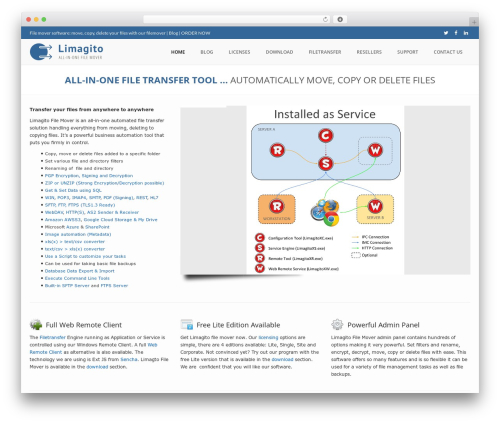500x423 pixels.
Task: Open the CONTACT US menu item
Action: click(x=448, y=52)
